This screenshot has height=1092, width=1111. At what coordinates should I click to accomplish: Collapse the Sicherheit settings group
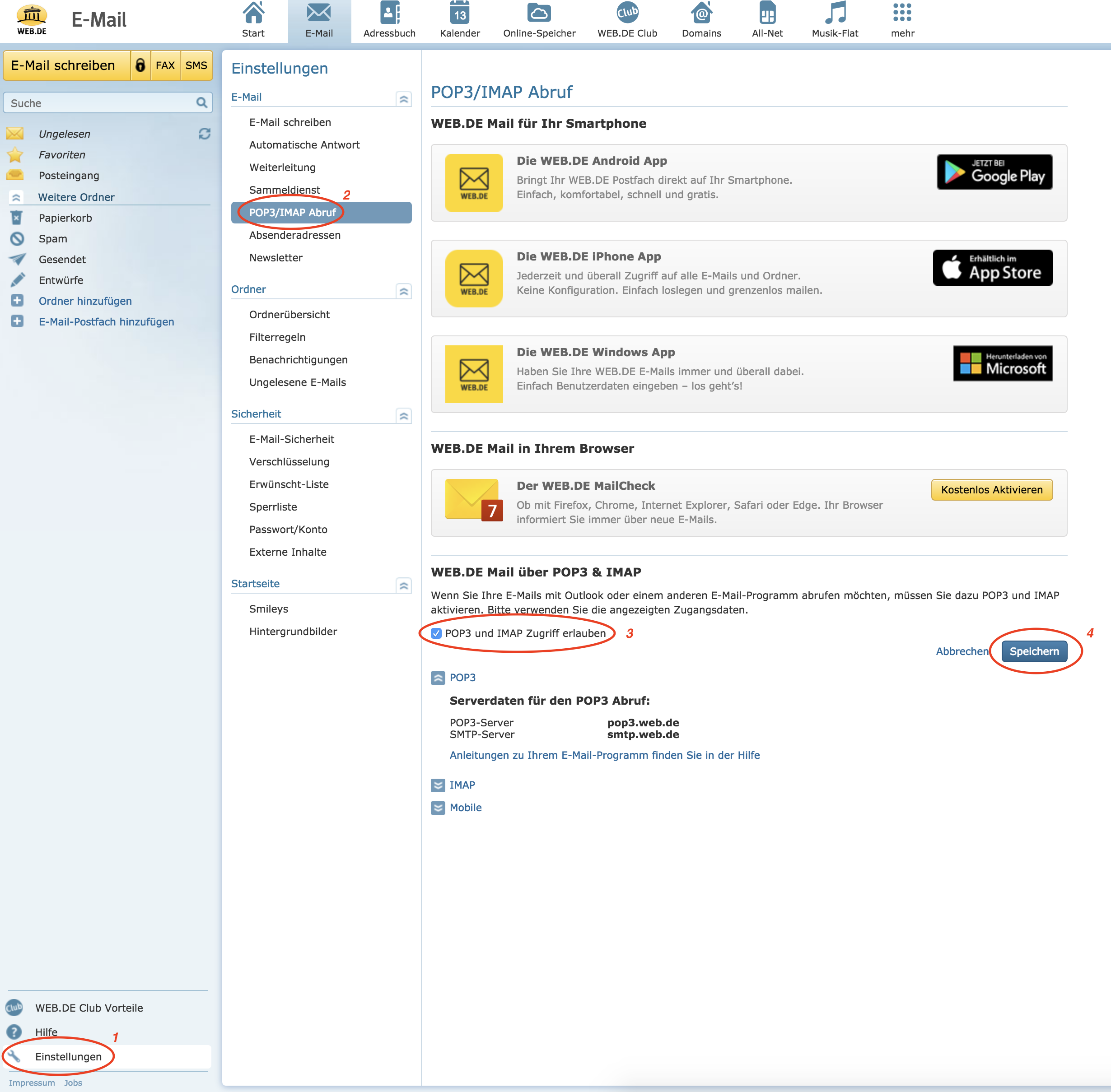(x=404, y=415)
